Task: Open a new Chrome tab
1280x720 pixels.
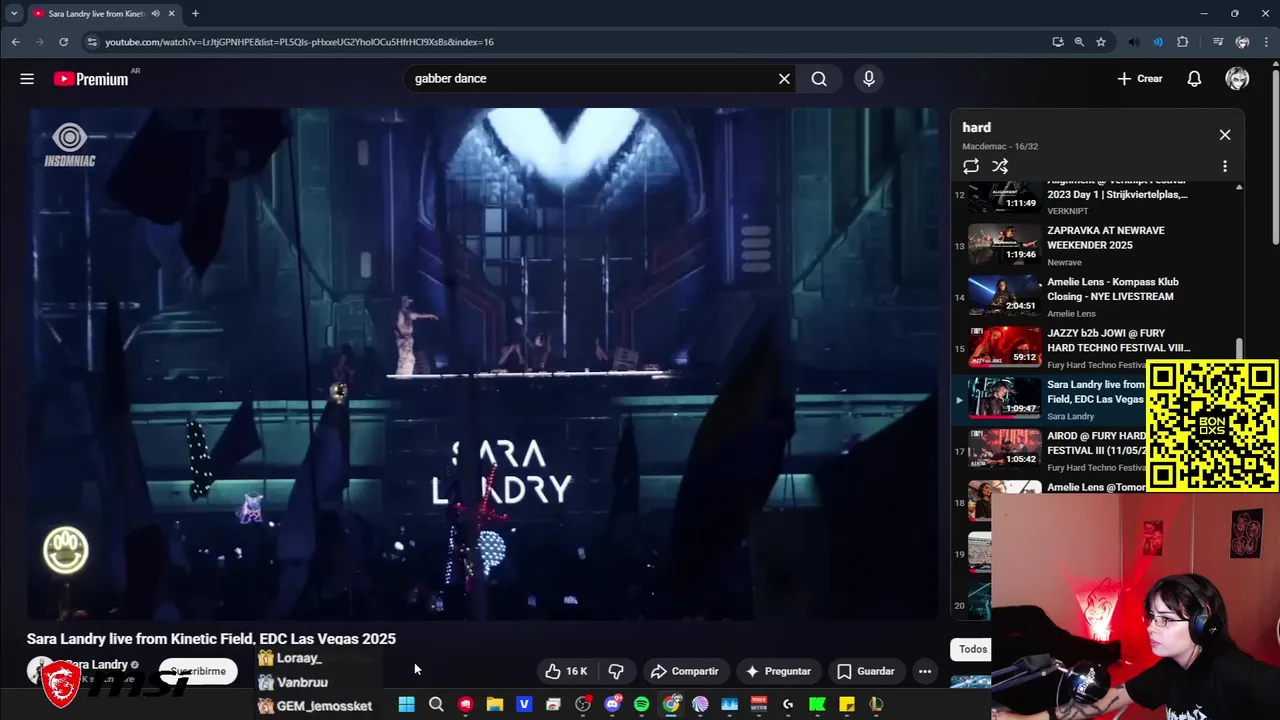Action: [x=195, y=13]
